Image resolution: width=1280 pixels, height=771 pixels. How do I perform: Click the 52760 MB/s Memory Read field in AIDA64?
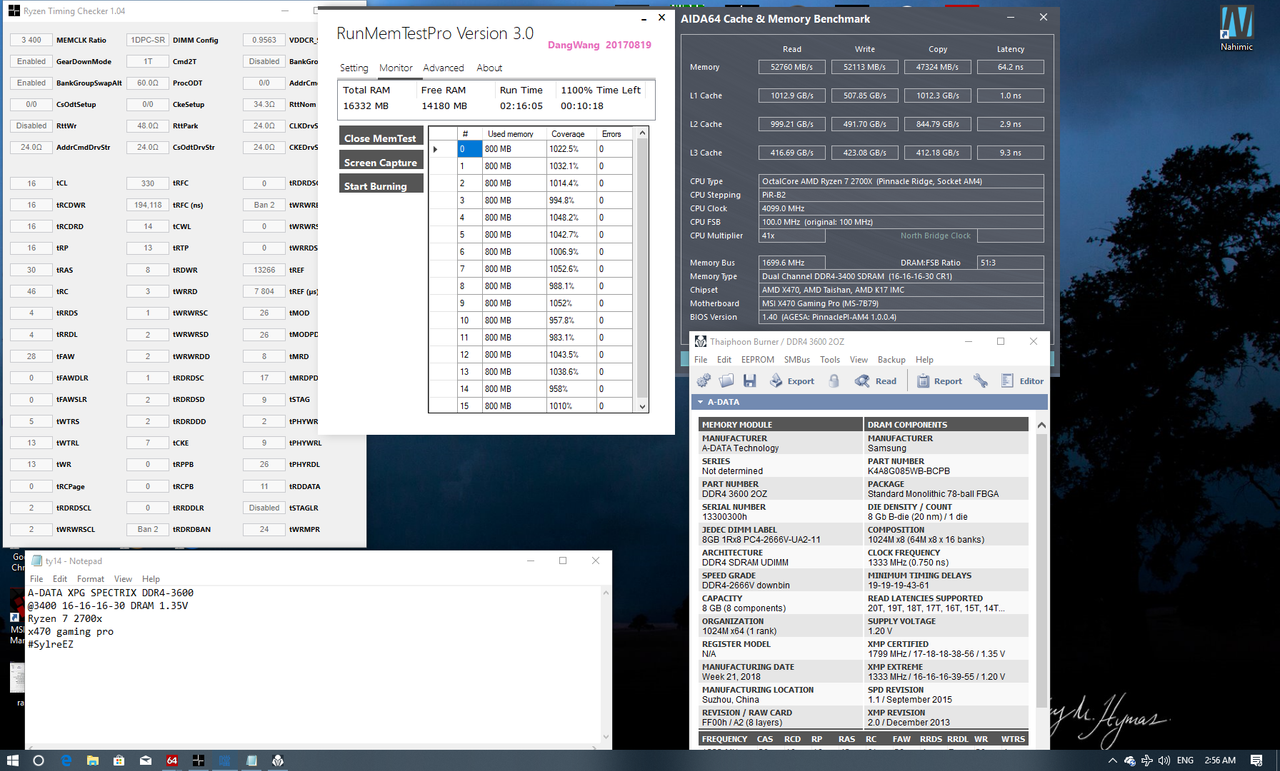[x=791, y=68]
